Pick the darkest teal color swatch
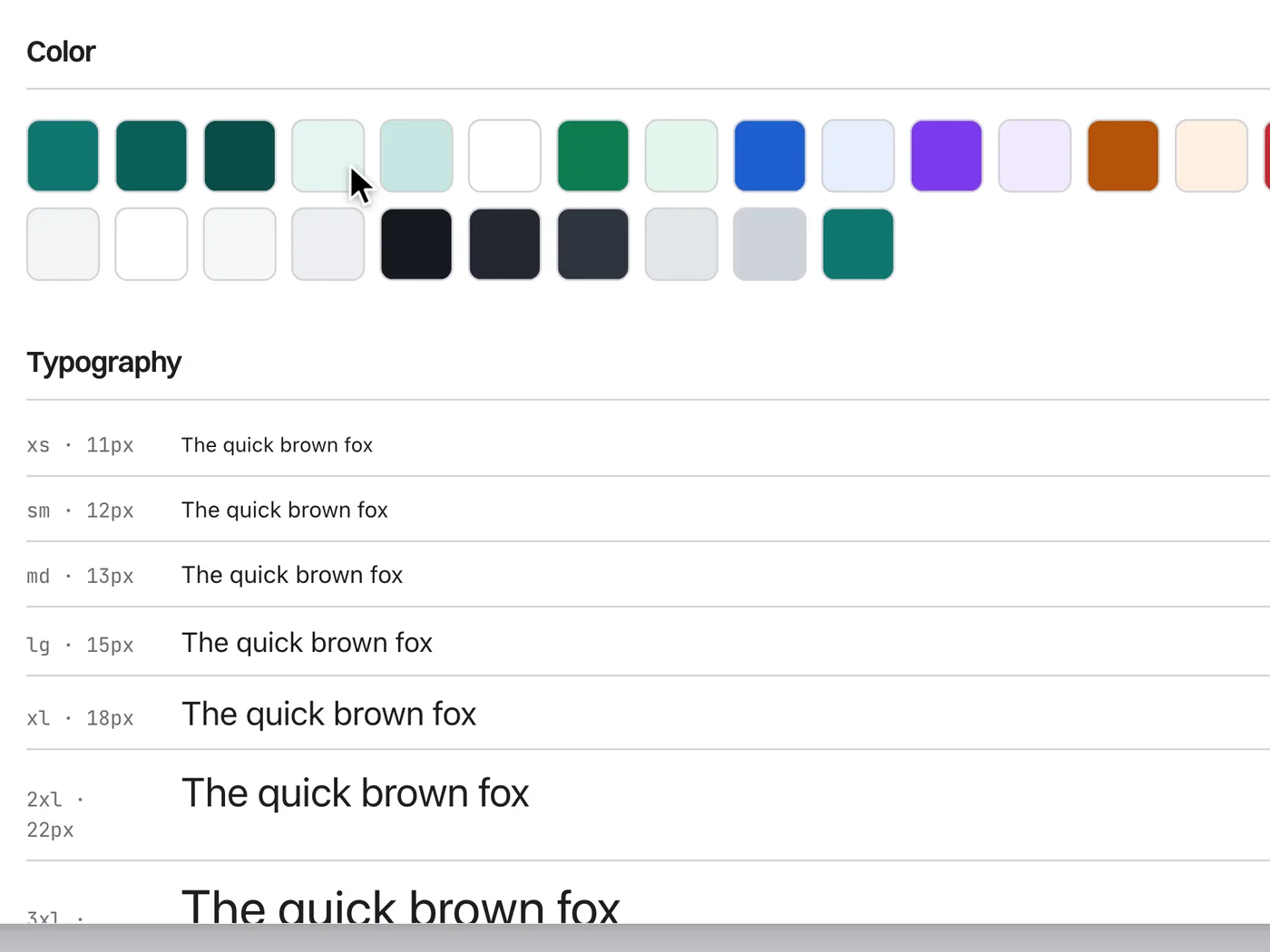1270x952 pixels. [239, 156]
